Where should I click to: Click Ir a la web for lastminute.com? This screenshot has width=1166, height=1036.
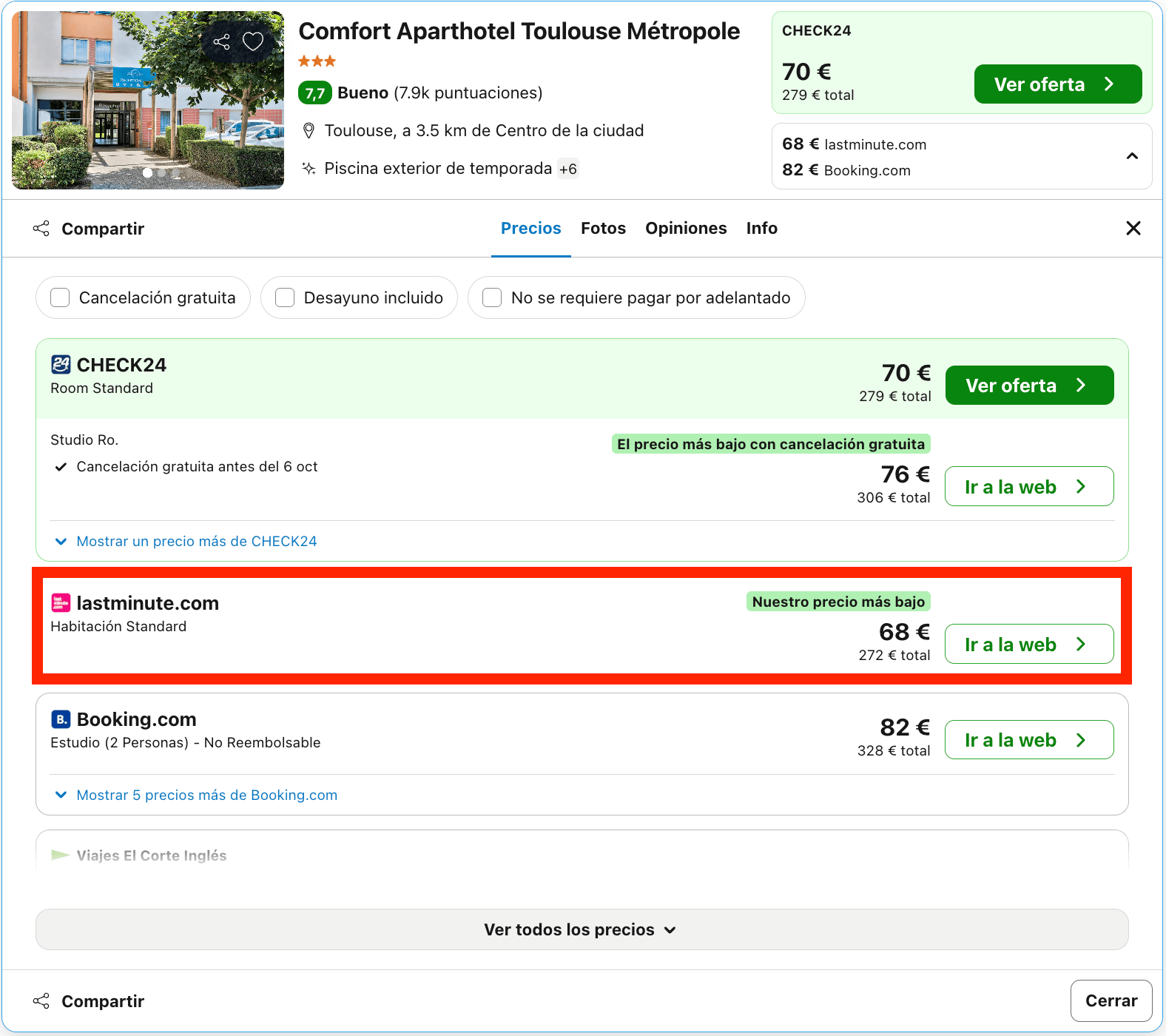[x=1029, y=645]
